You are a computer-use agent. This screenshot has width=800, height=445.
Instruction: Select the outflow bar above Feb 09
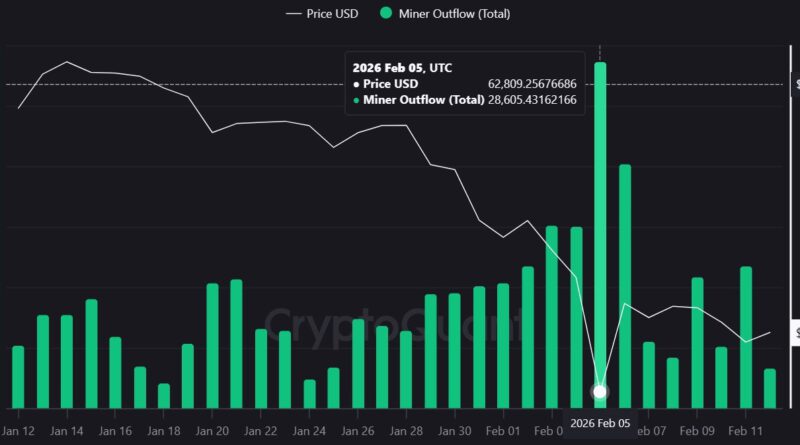pyautogui.click(x=697, y=342)
